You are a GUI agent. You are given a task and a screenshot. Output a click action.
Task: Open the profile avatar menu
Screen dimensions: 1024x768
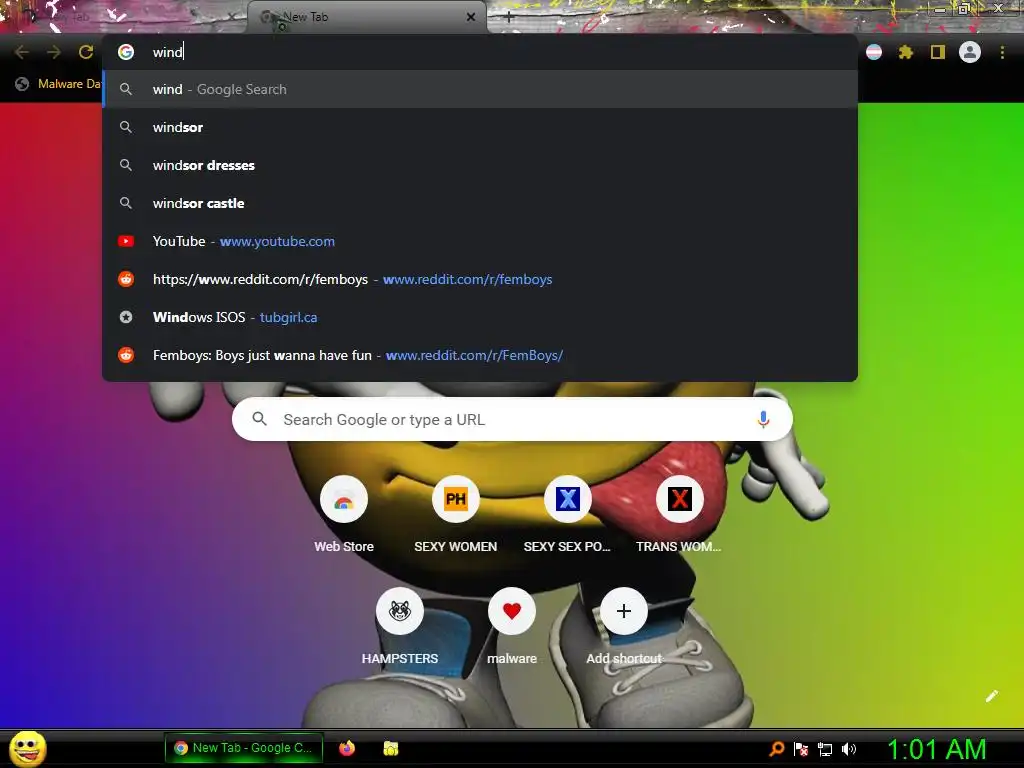coord(970,52)
